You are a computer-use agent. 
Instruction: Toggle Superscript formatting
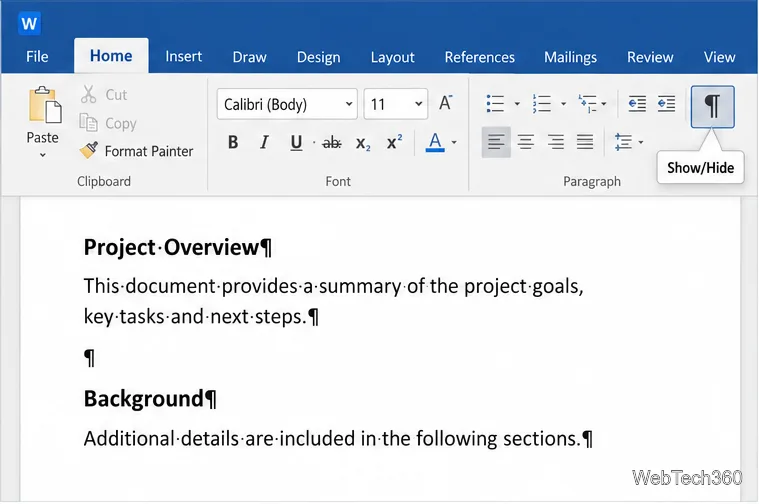[395, 142]
